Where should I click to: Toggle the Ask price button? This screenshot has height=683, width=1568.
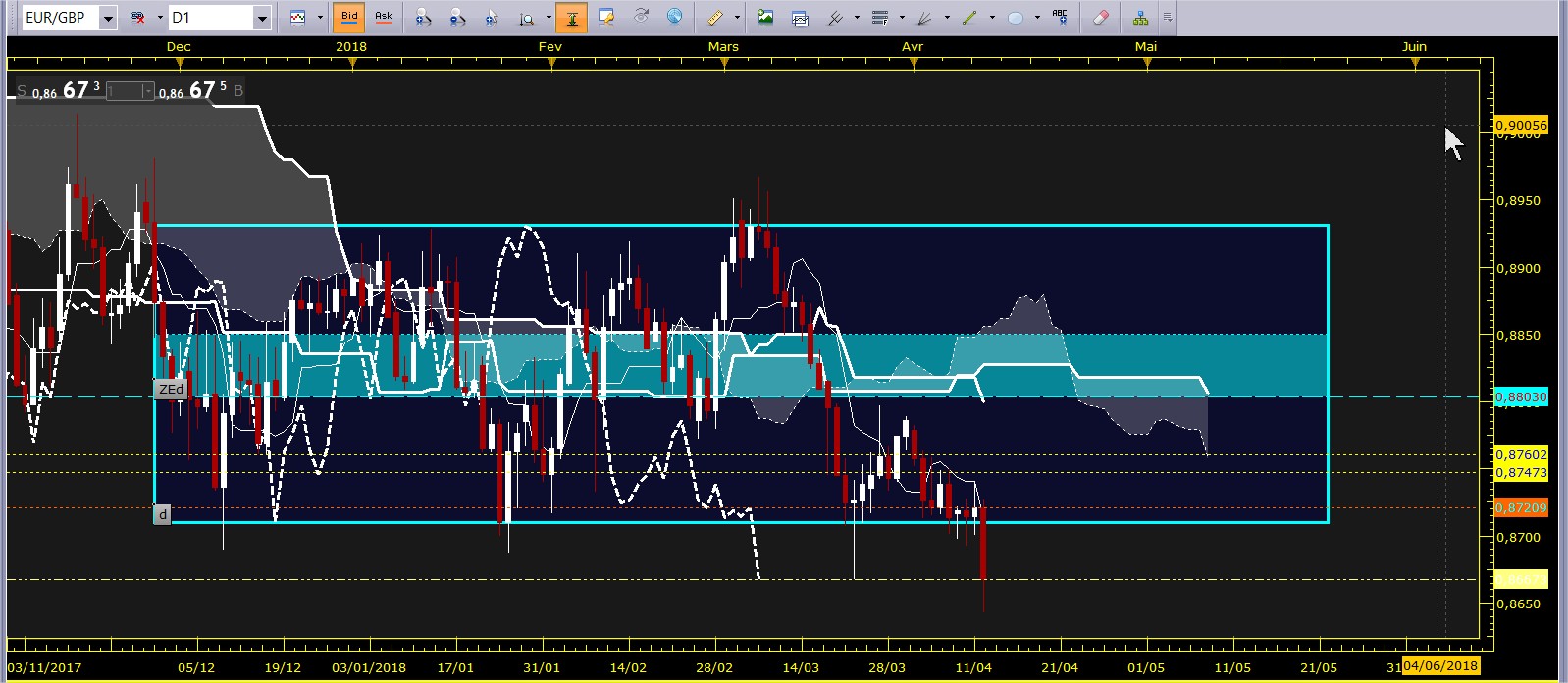[x=384, y=17]
